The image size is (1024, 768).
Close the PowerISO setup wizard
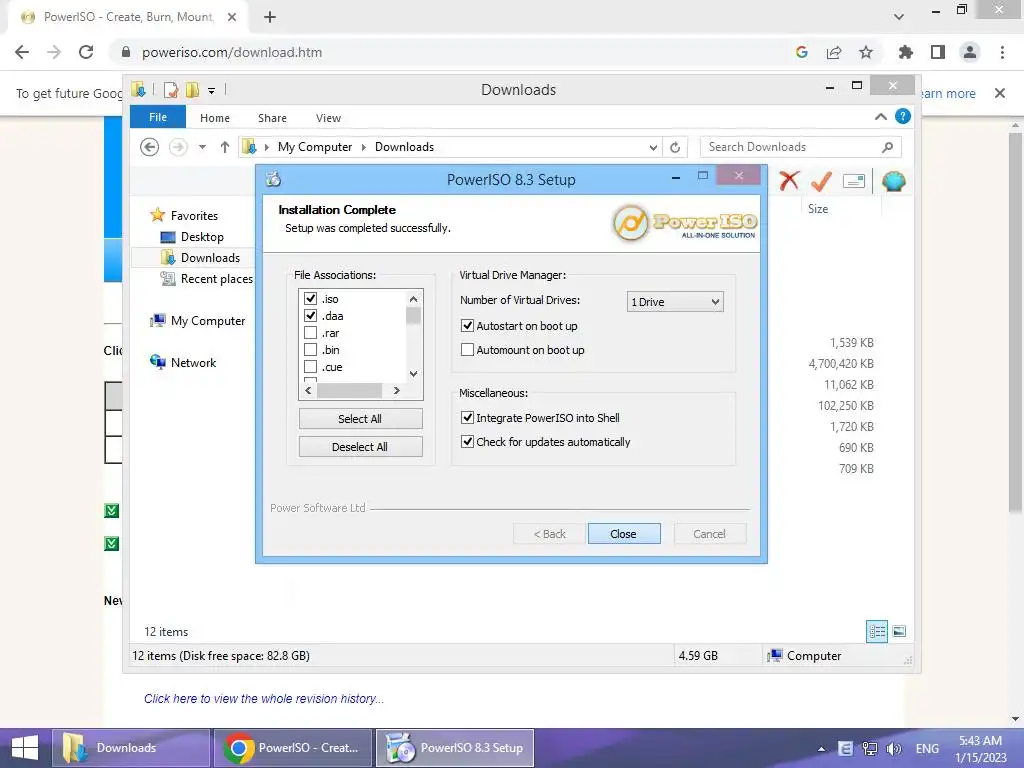pos(624,534)
